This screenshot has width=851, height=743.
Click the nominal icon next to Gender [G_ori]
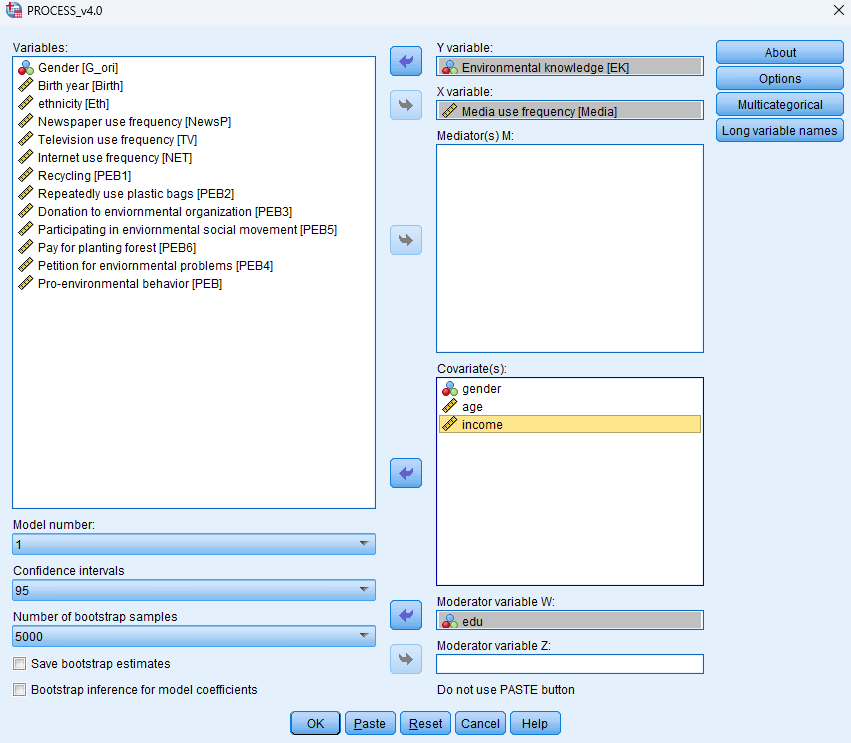pyautogui.click(x=26, y=68)
